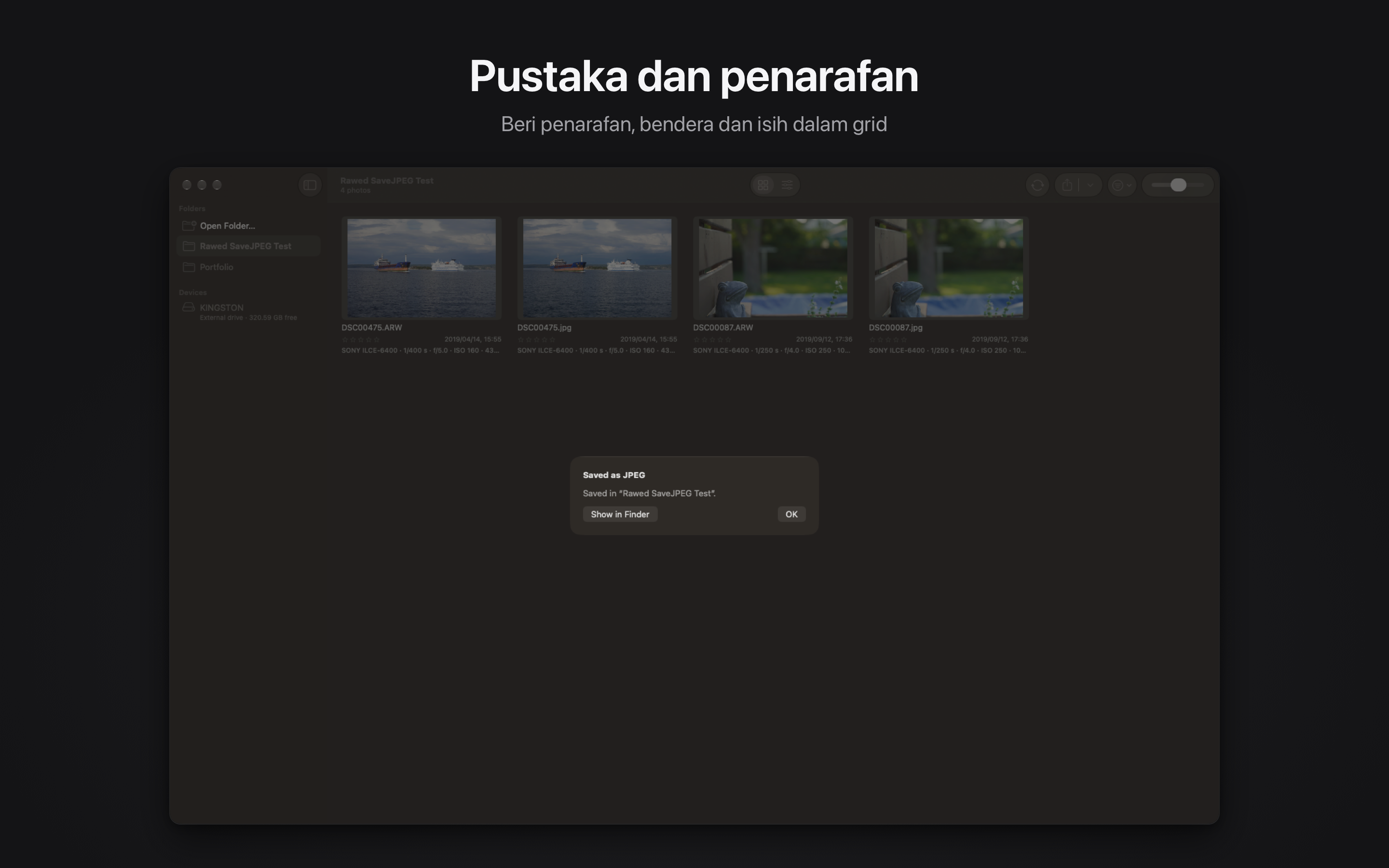
Task: Select the Portfolio folder
Action: point(248,267)
